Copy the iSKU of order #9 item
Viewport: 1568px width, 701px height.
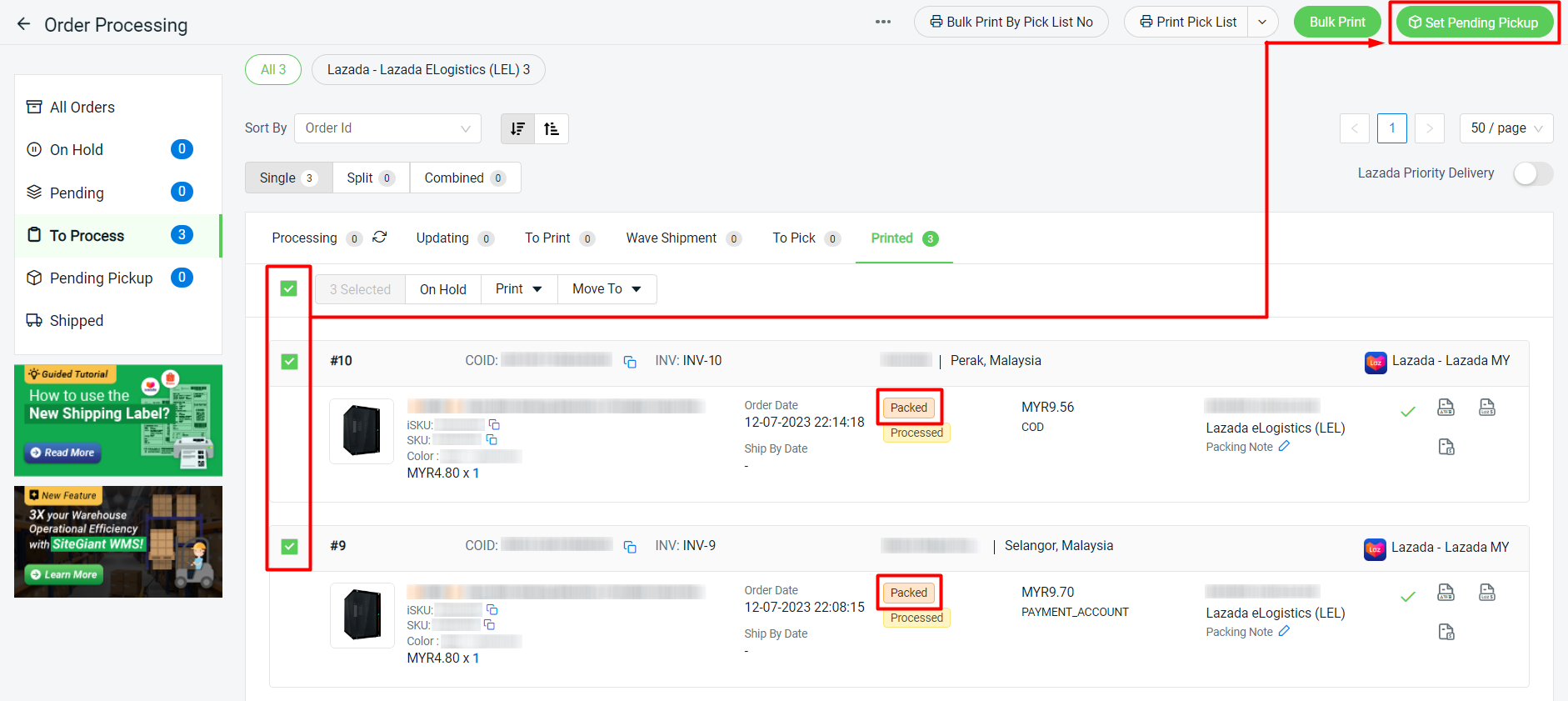(x=492, y=609)
